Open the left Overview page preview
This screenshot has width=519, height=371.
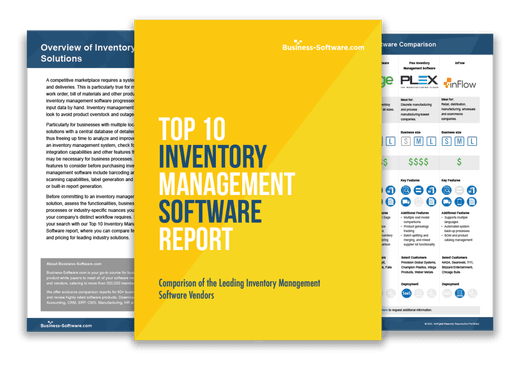[81, 181]
